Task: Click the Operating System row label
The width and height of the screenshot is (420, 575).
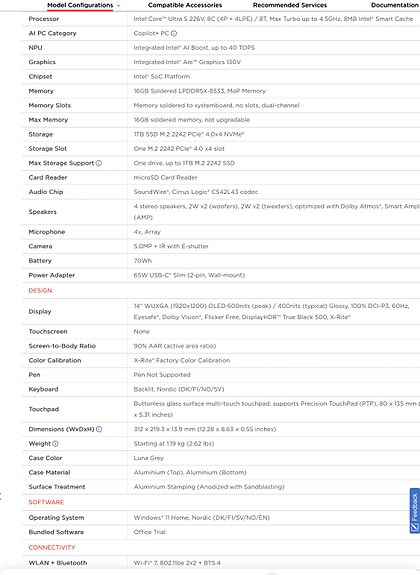Action: pyautogui.click(x=56, y=517)
